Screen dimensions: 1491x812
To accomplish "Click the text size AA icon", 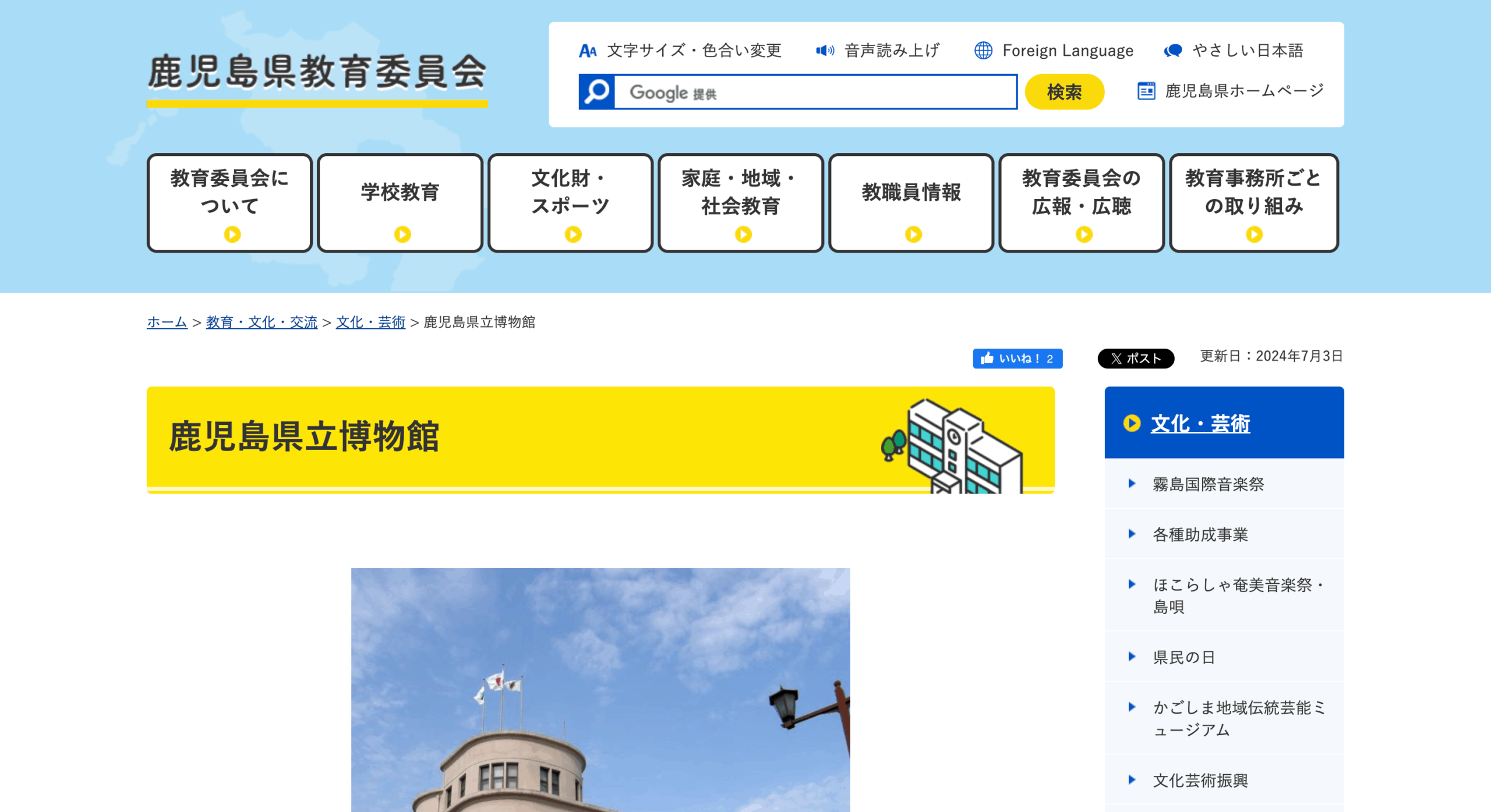I will (x=588, y=51).
